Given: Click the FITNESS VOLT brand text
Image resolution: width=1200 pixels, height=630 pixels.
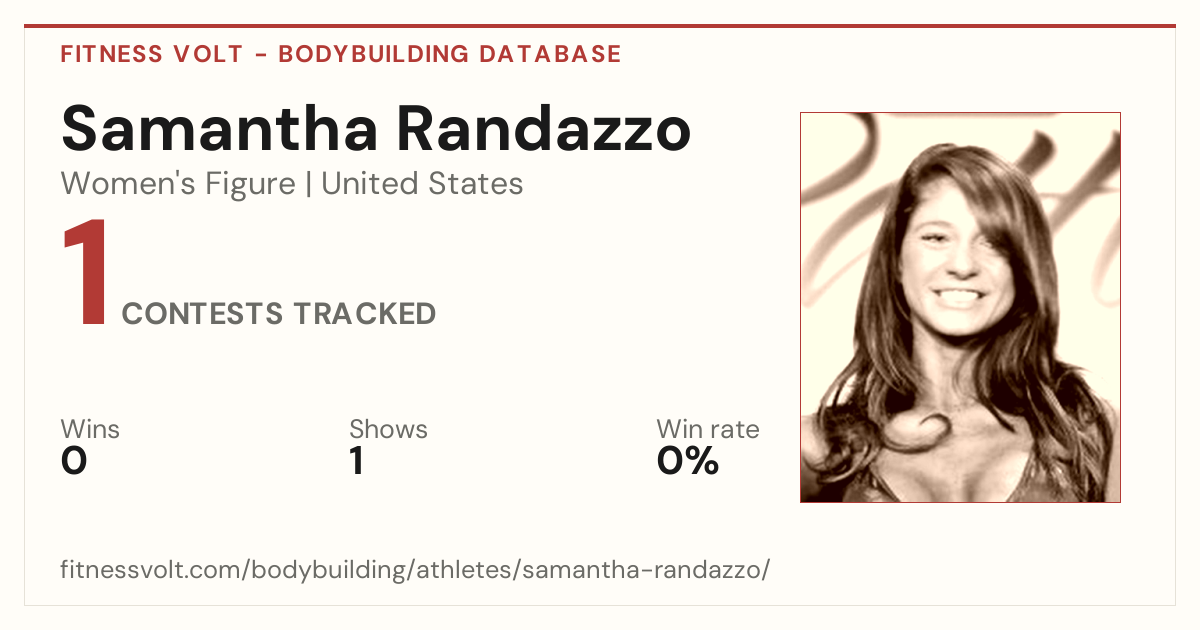Looking at the screenshot, I should [x=152, y=54].
